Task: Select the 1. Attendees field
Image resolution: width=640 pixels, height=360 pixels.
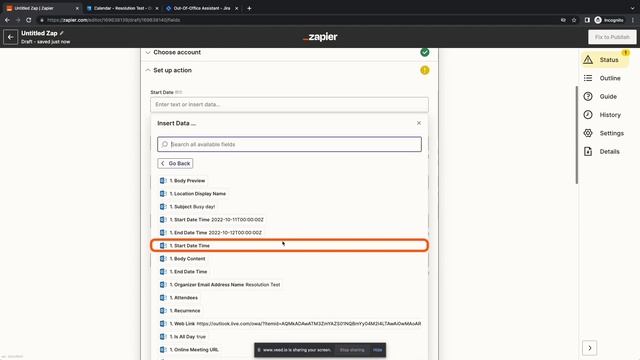Action: (179, 298)
